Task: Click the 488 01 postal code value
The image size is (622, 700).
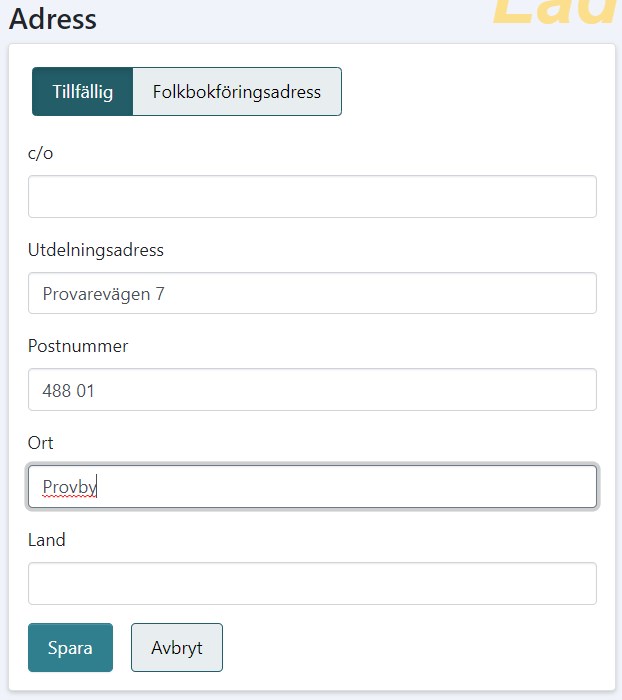Action: coord(68,391)
